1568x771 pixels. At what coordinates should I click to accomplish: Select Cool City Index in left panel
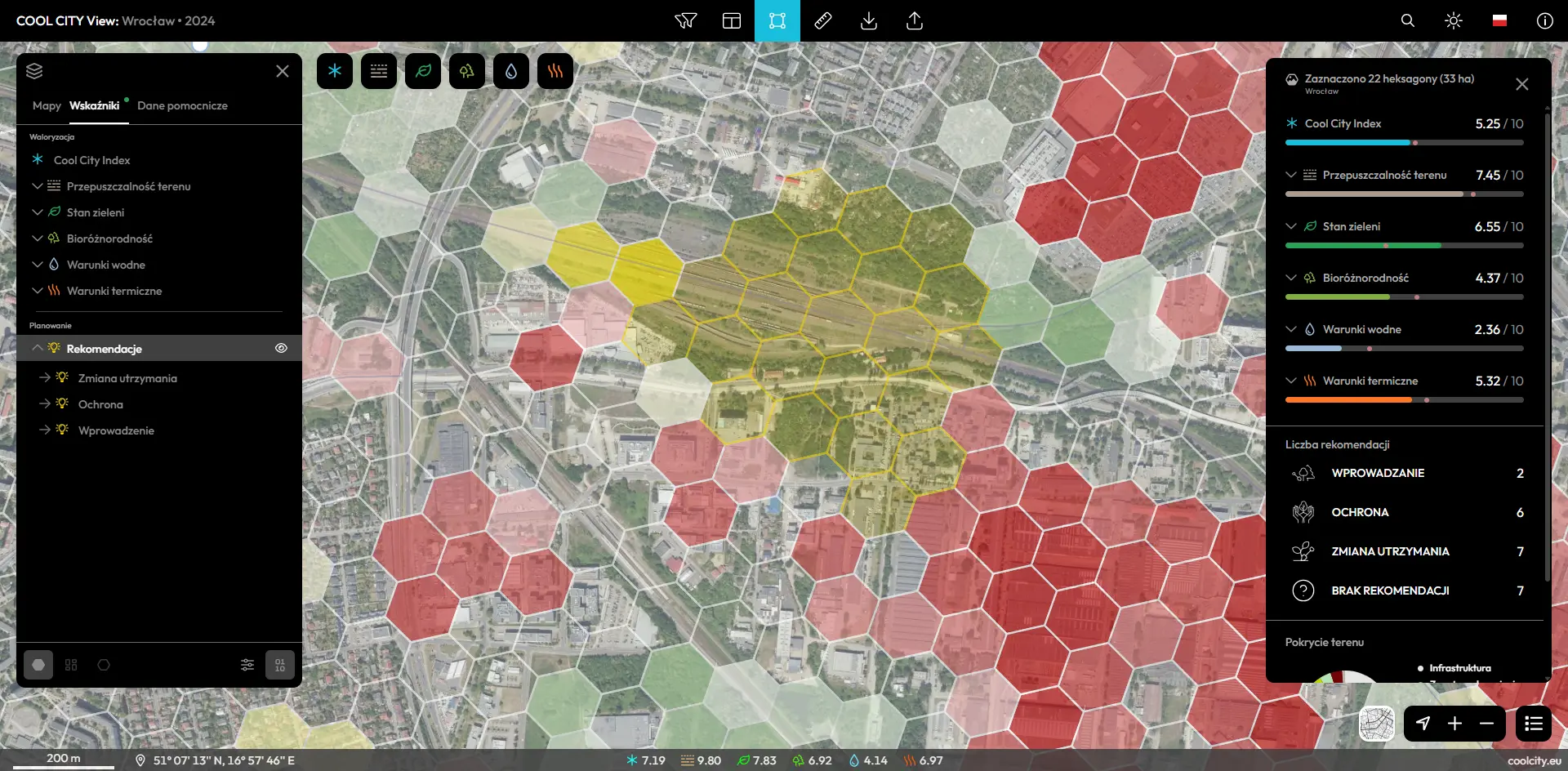91,160
